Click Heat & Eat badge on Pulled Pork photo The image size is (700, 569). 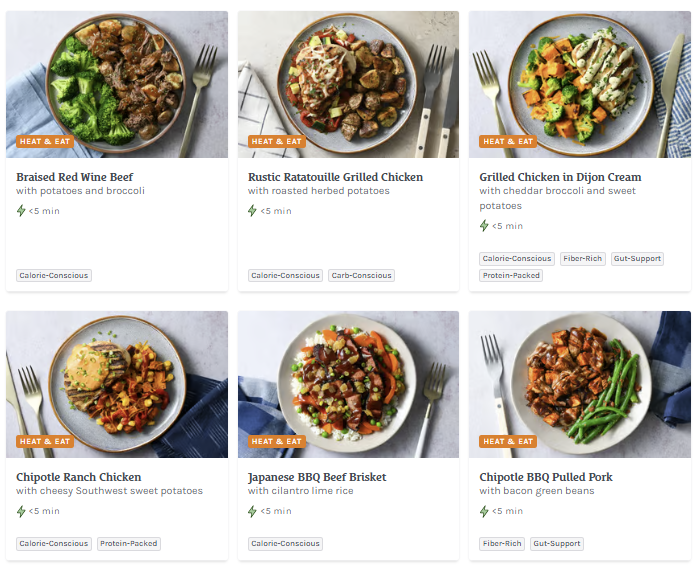[x=509, y=441]
